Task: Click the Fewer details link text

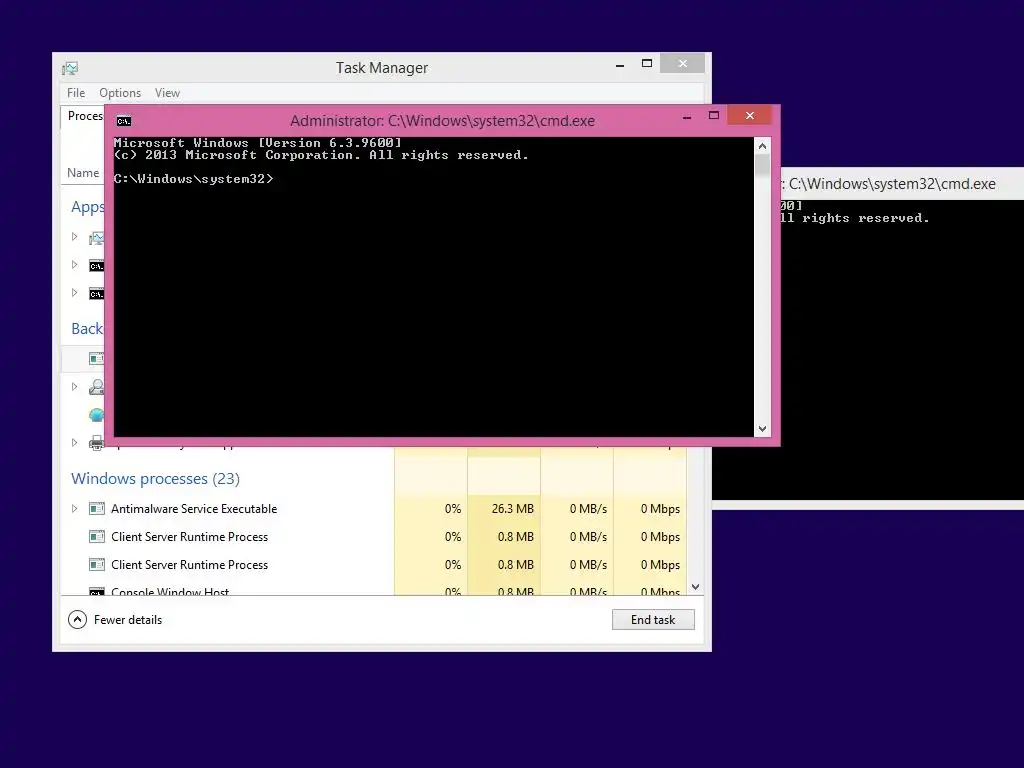Action: click(x=128, y=620)
